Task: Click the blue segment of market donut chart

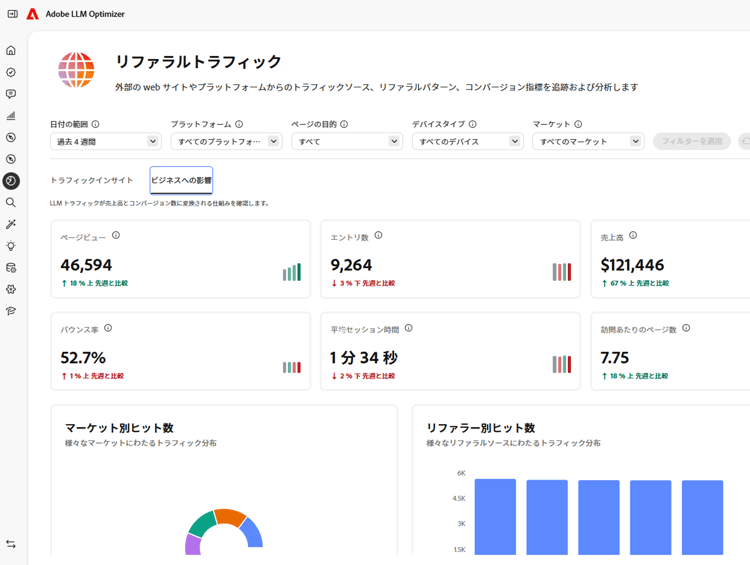Action: (x=253, y=533)
